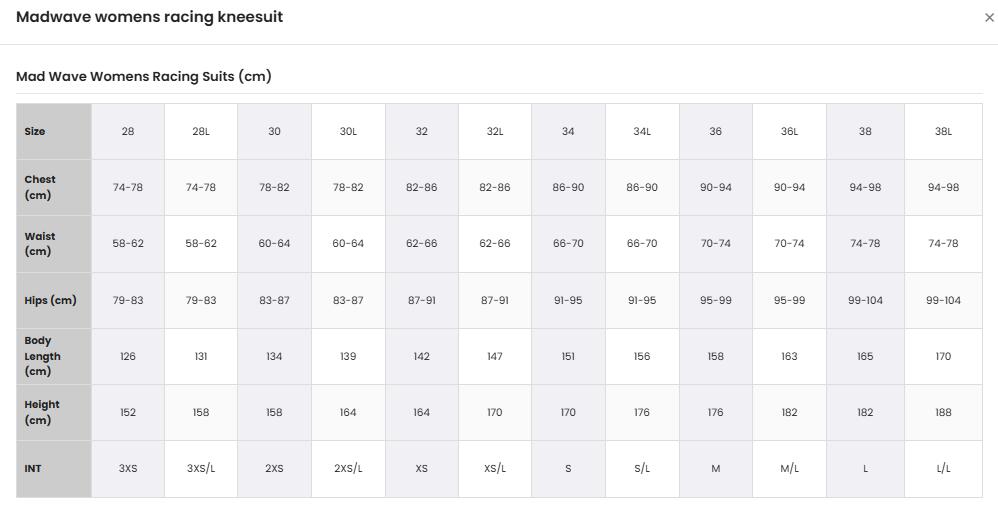Select the L/L international size cell
Image resolution: width=998 pixels, height=513 pixels.
tap(943, 469)
